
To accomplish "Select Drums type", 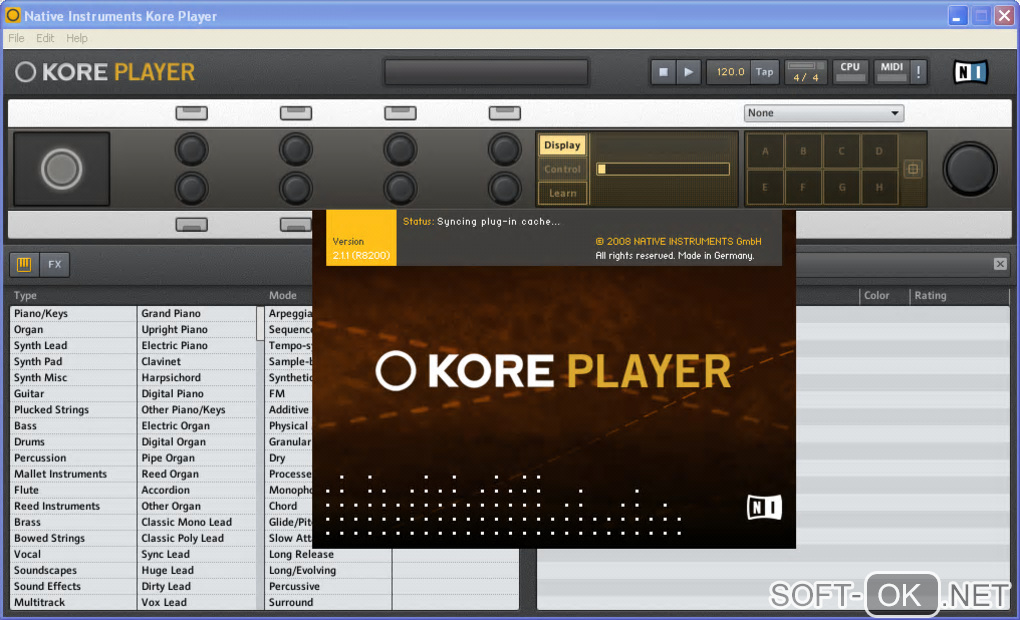I will [x=73, y=442].
